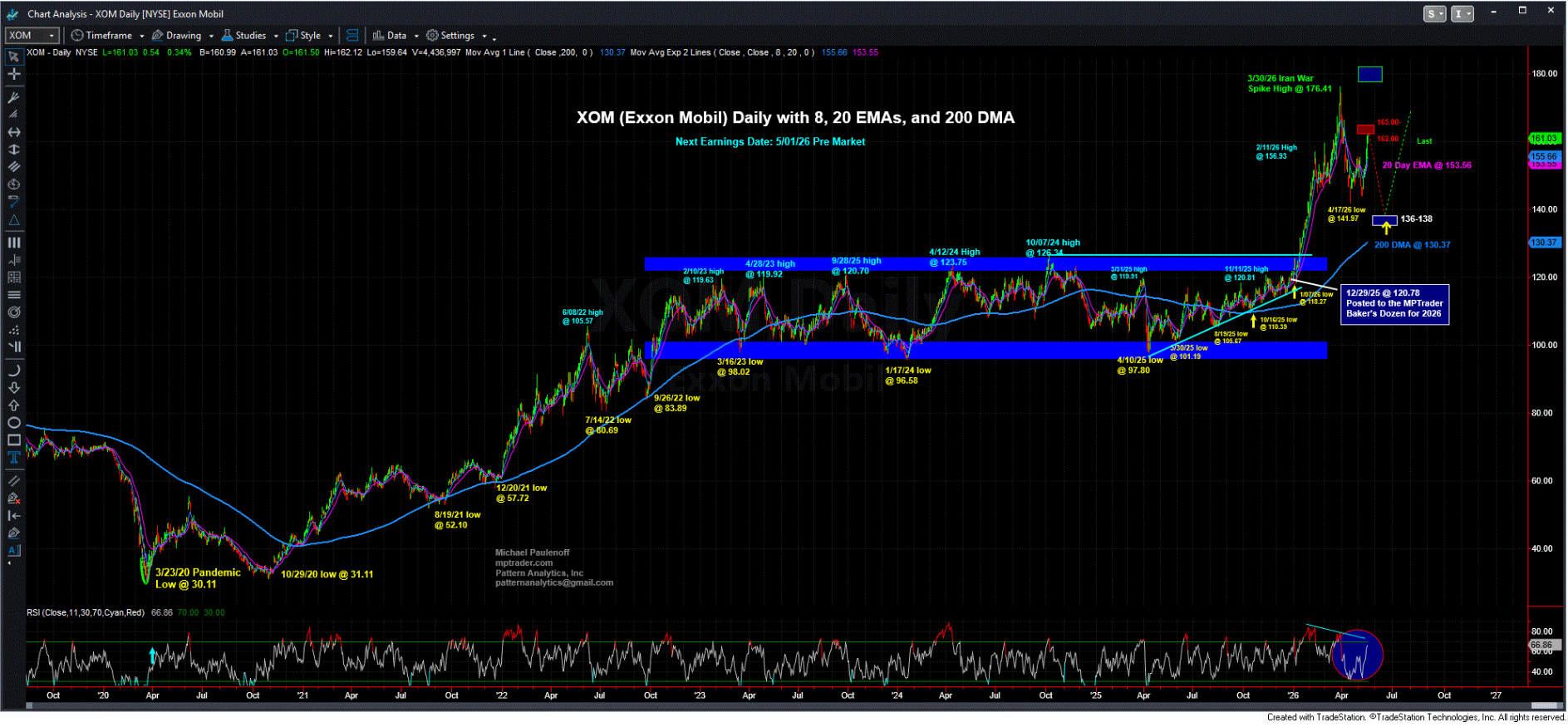The width and height of the screenshot is (1568, 727).
Task: Select the circular target tool
Action: 13,312
